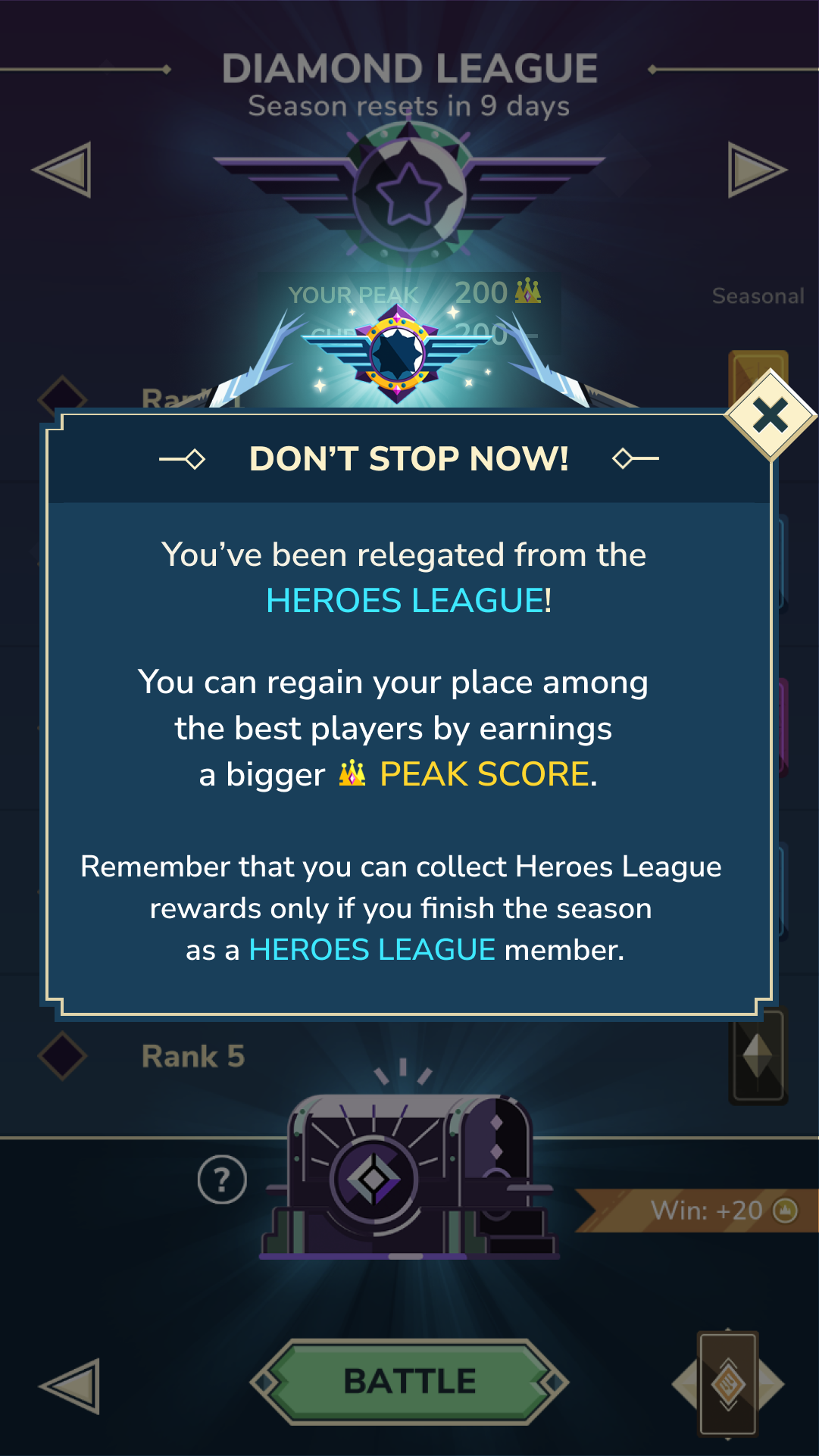
Task: Close the Don't Stop Now popup
Action: (771, 415)
